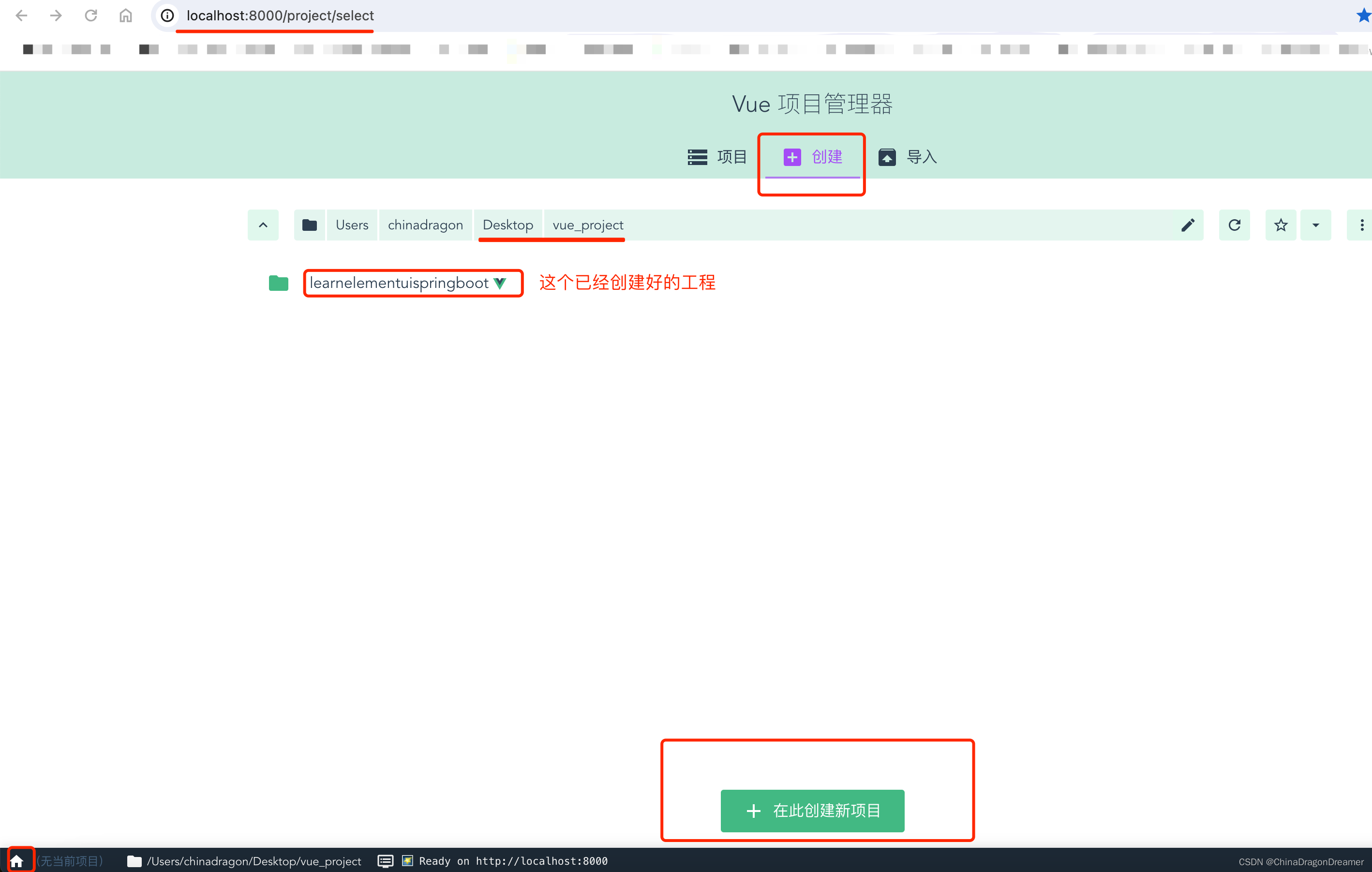Edit the folder path with pencil icon
1372x872 pixels.
pos(1188,225)
